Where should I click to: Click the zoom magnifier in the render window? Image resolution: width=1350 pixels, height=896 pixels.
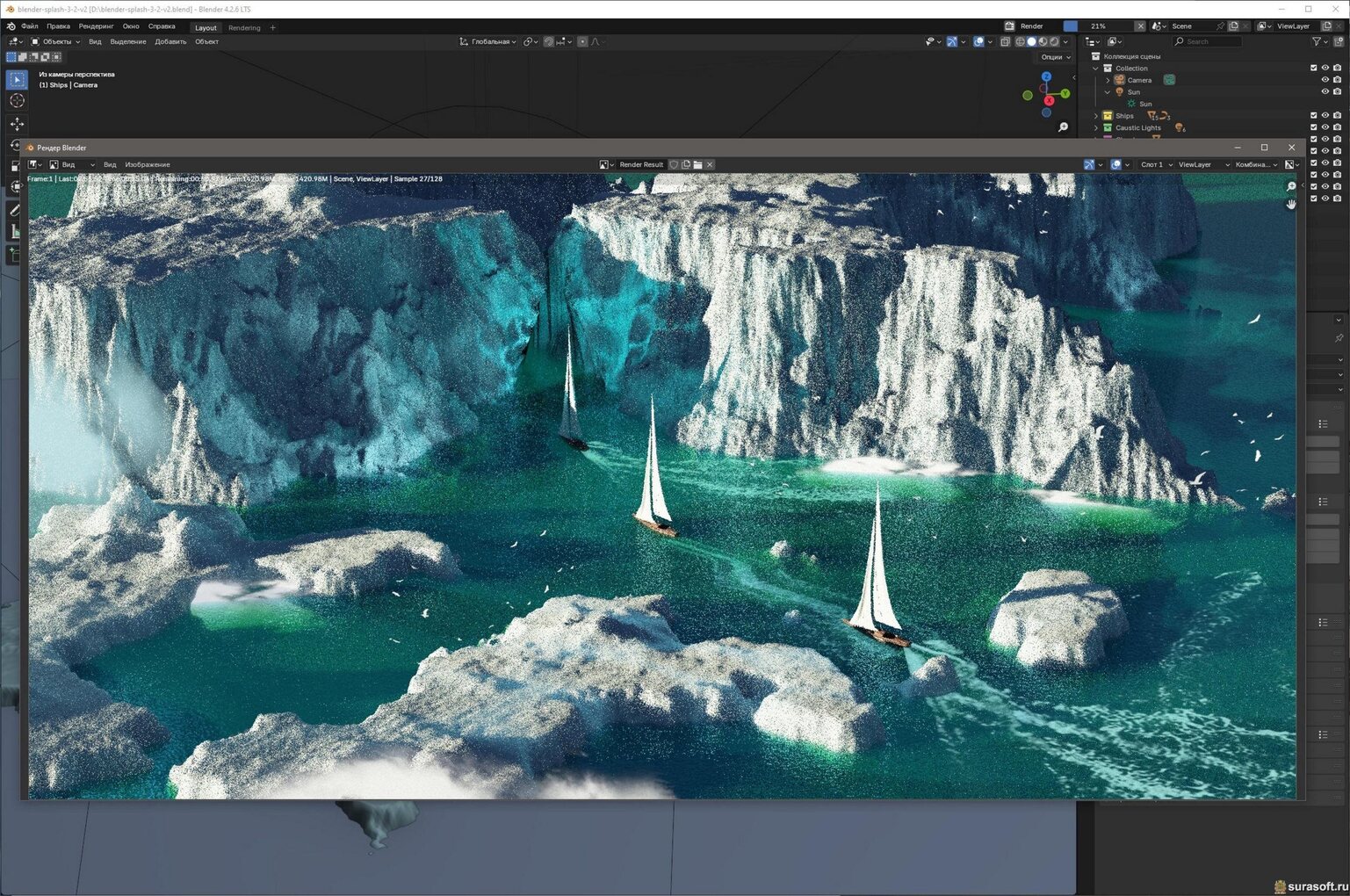pyautogui.click(x=1290, y=186)
